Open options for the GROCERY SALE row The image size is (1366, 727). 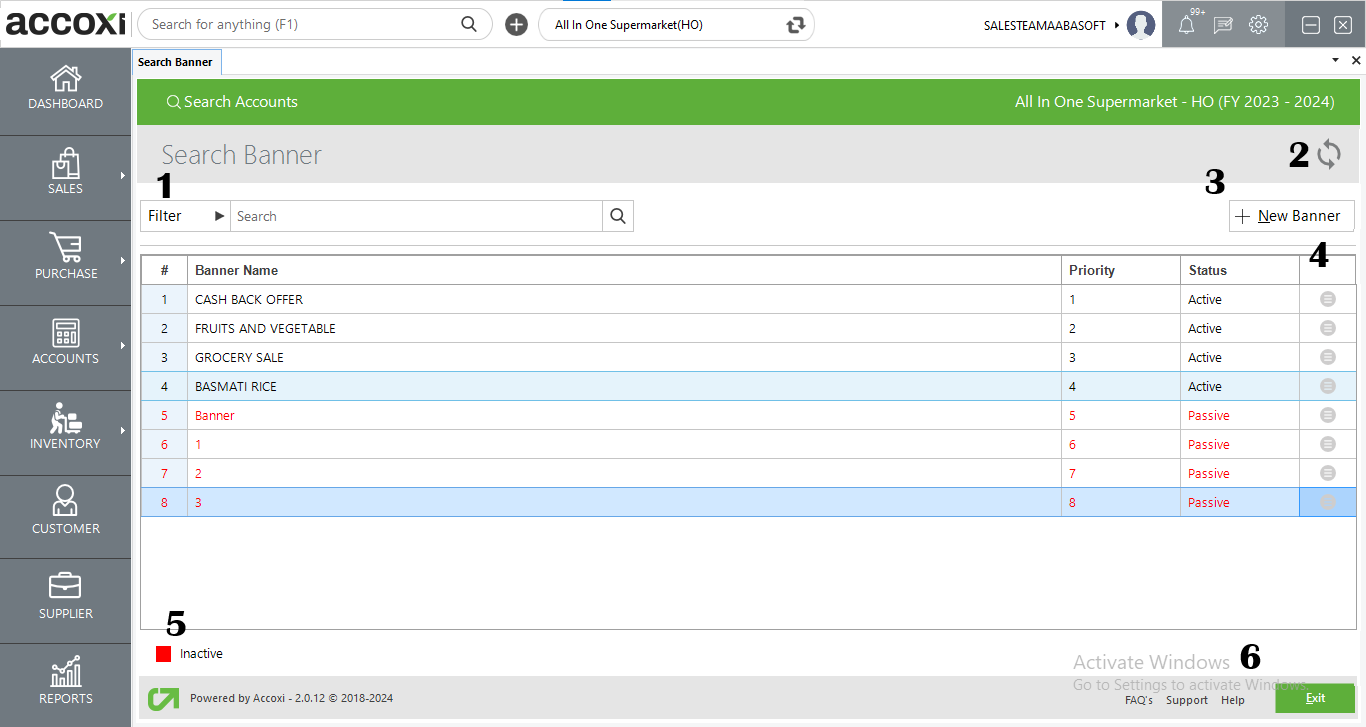coord(1327,357)
